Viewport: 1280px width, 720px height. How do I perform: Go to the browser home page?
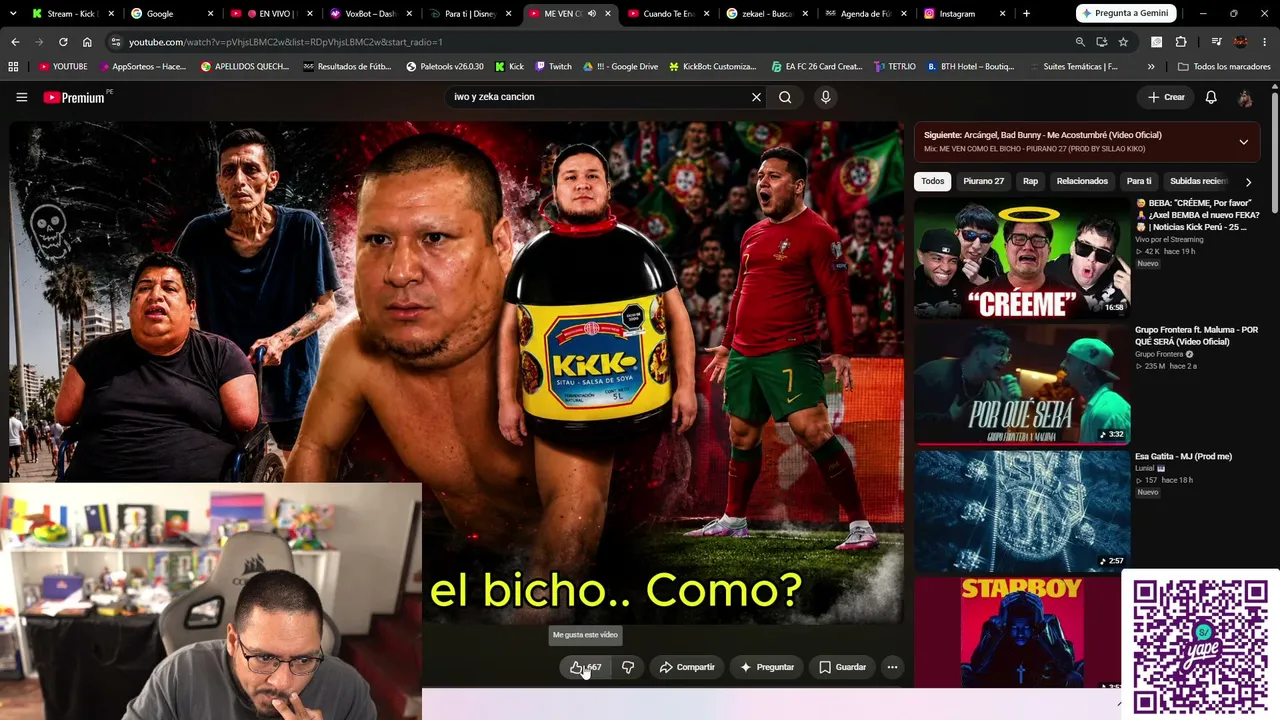click(x=87, y=42)
